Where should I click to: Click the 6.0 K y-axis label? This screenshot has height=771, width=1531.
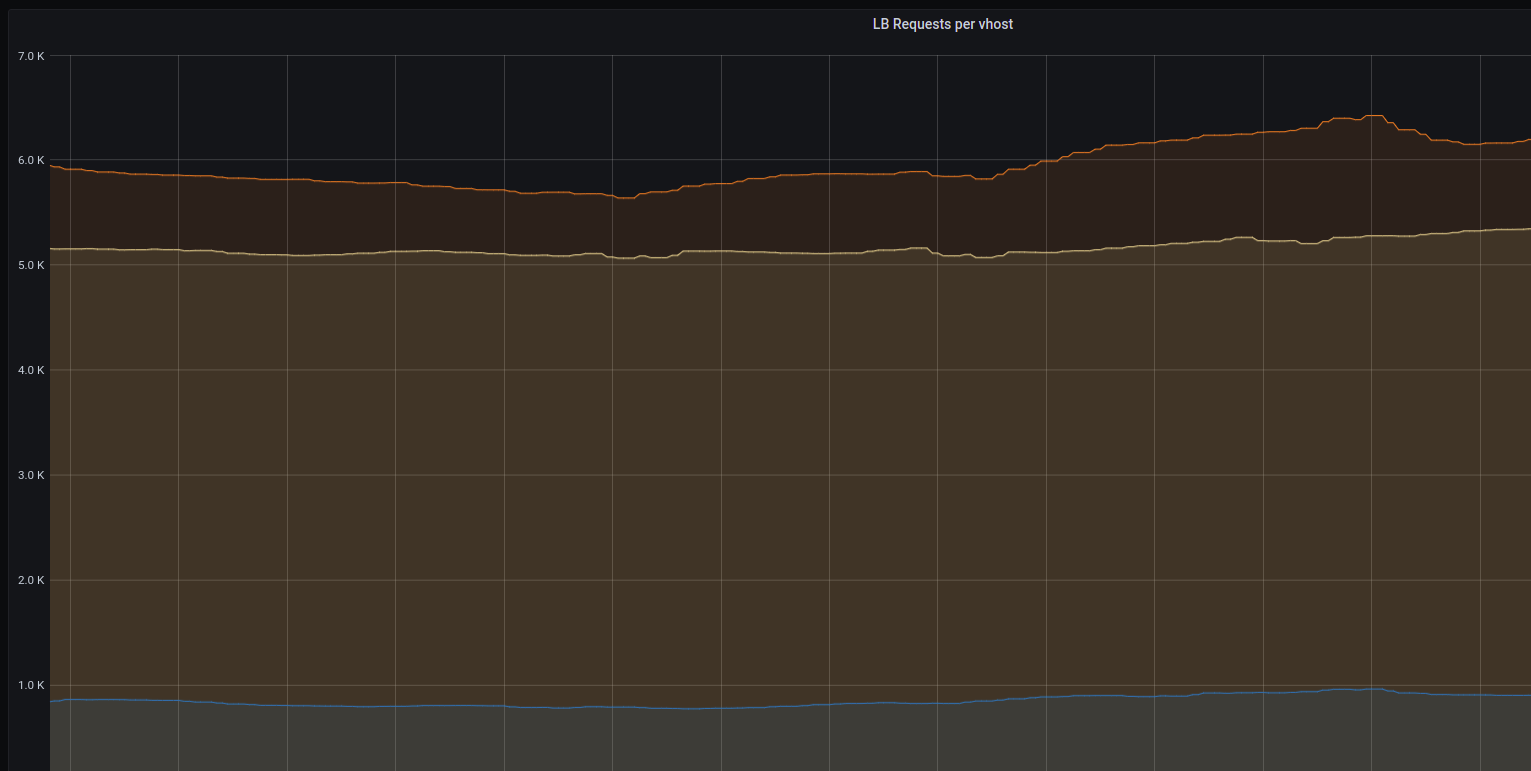tap(31, 160)
